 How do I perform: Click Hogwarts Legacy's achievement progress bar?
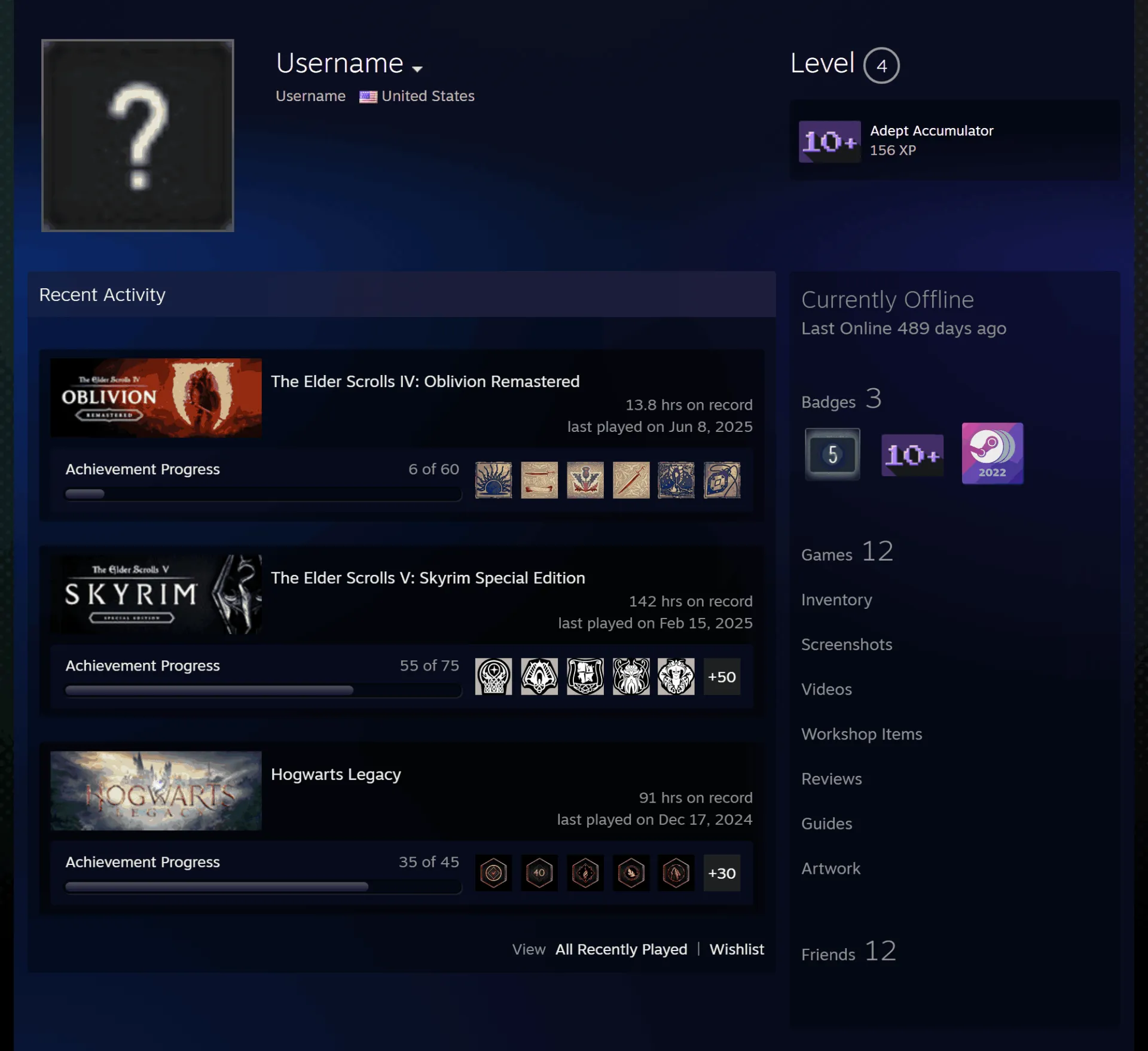point(263,887)
